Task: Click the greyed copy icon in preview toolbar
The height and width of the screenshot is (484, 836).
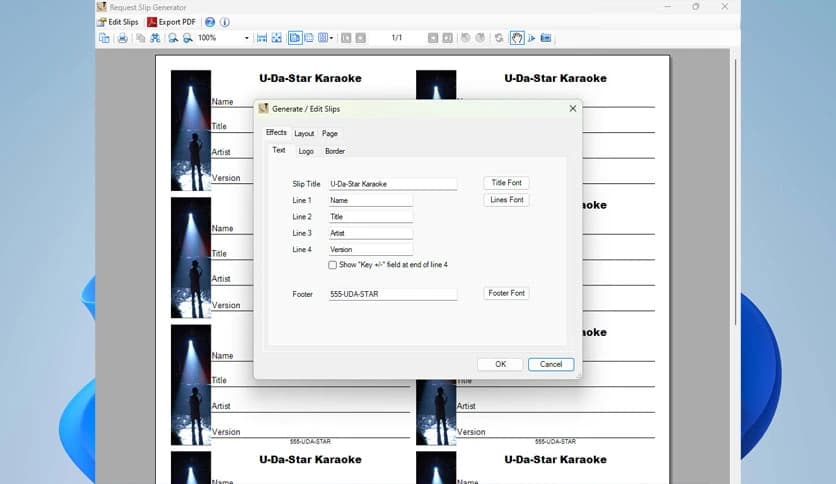Action: tap(140, 38)
